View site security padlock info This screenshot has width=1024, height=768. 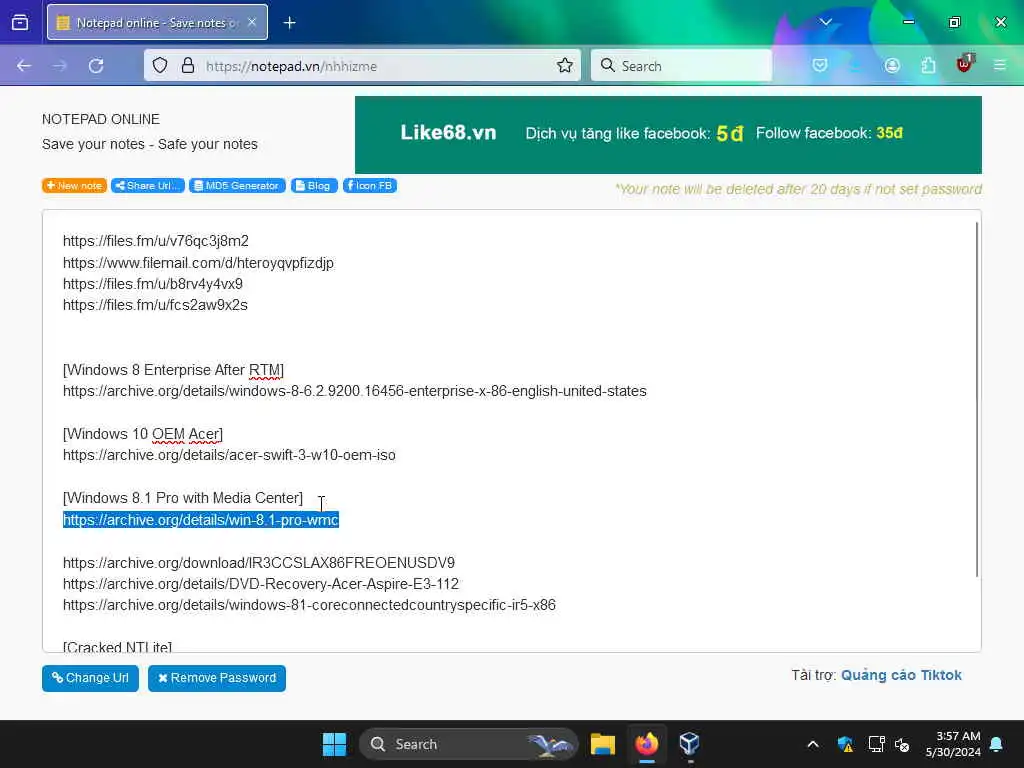click(x=188, y=65)
